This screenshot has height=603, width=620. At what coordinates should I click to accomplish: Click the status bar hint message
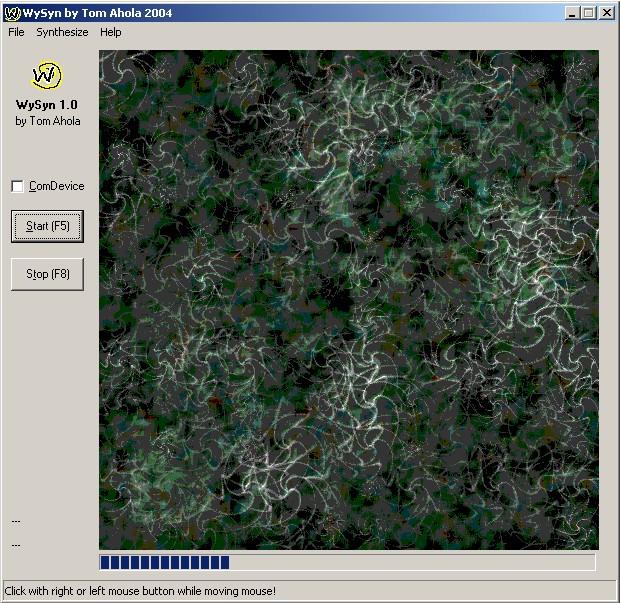point(140,591)
